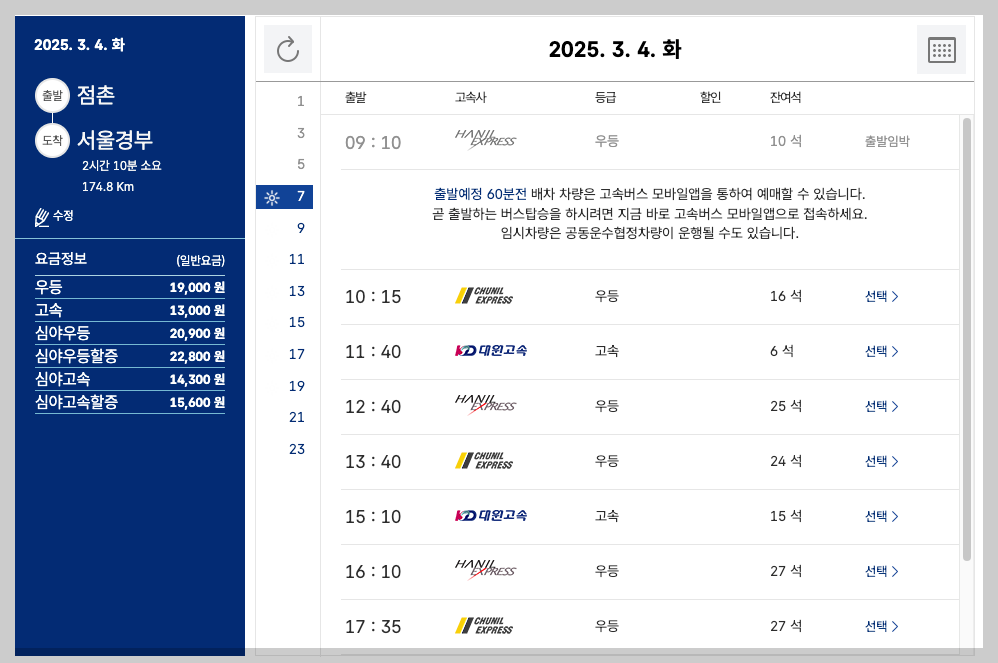998x663 pixels.
Task: Click the pencil icon next to 수정
Action: pyautogui.click(x=40, y=215)
